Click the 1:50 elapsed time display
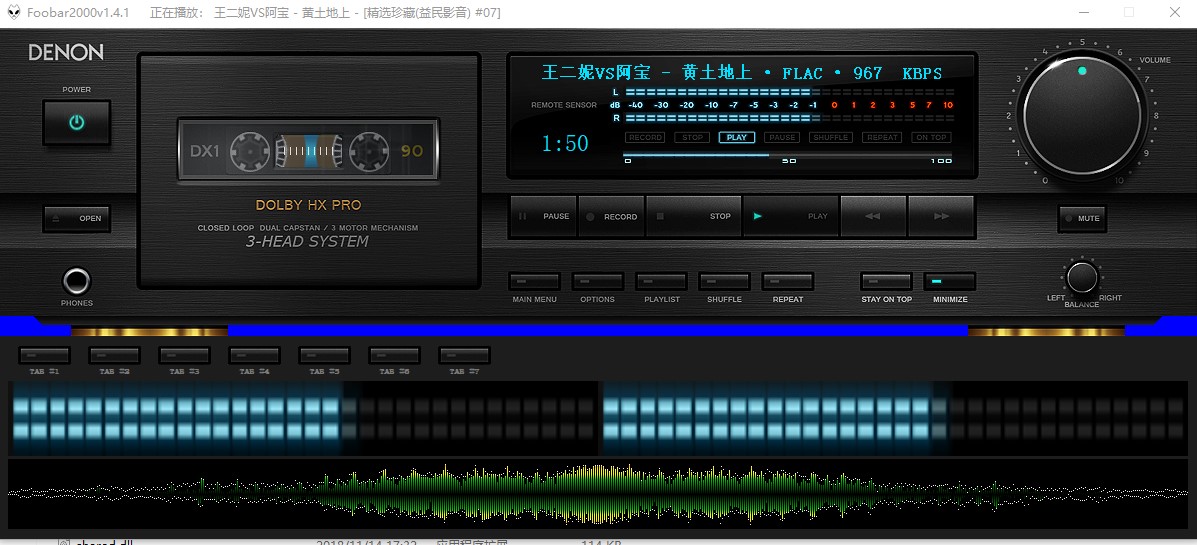 pyautogui.click(x=565, y=144)
